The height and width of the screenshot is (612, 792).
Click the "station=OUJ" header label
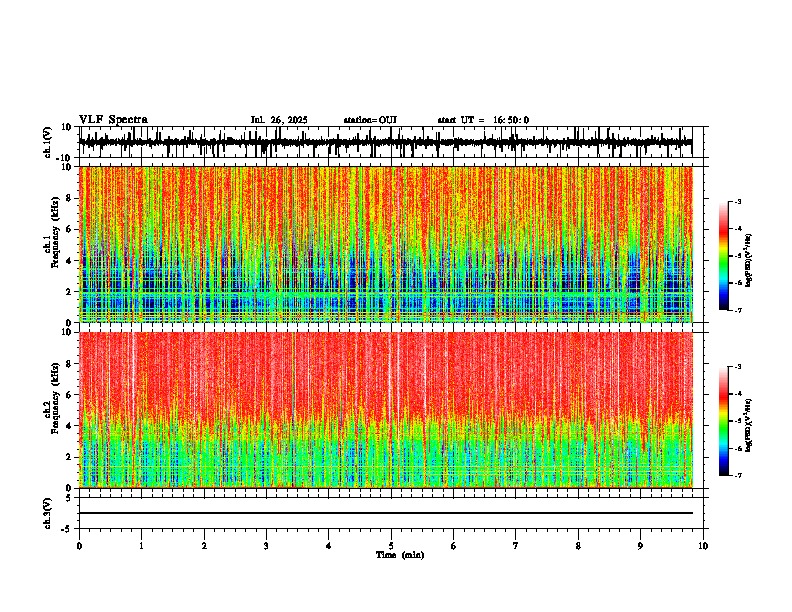pyautogui.click(x=370, y=120)
